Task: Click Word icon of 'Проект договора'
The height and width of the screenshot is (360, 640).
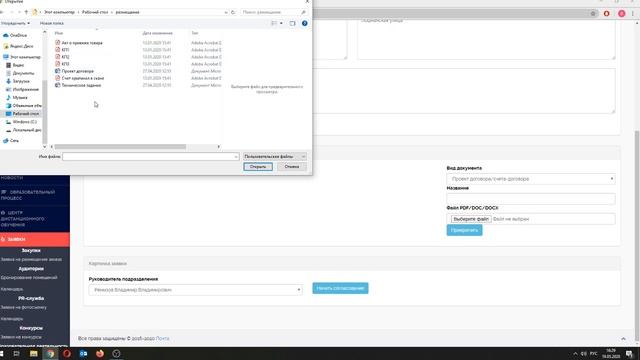Action: point(58,71)
